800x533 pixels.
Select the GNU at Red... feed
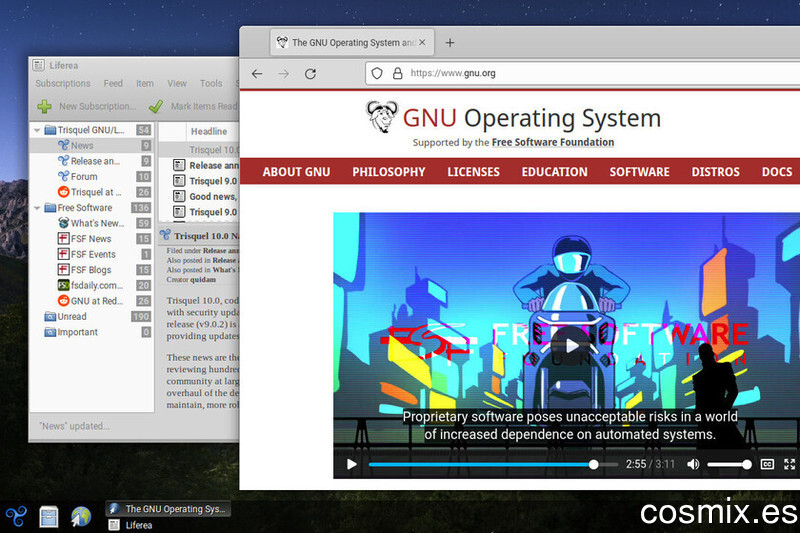(91, 301)
